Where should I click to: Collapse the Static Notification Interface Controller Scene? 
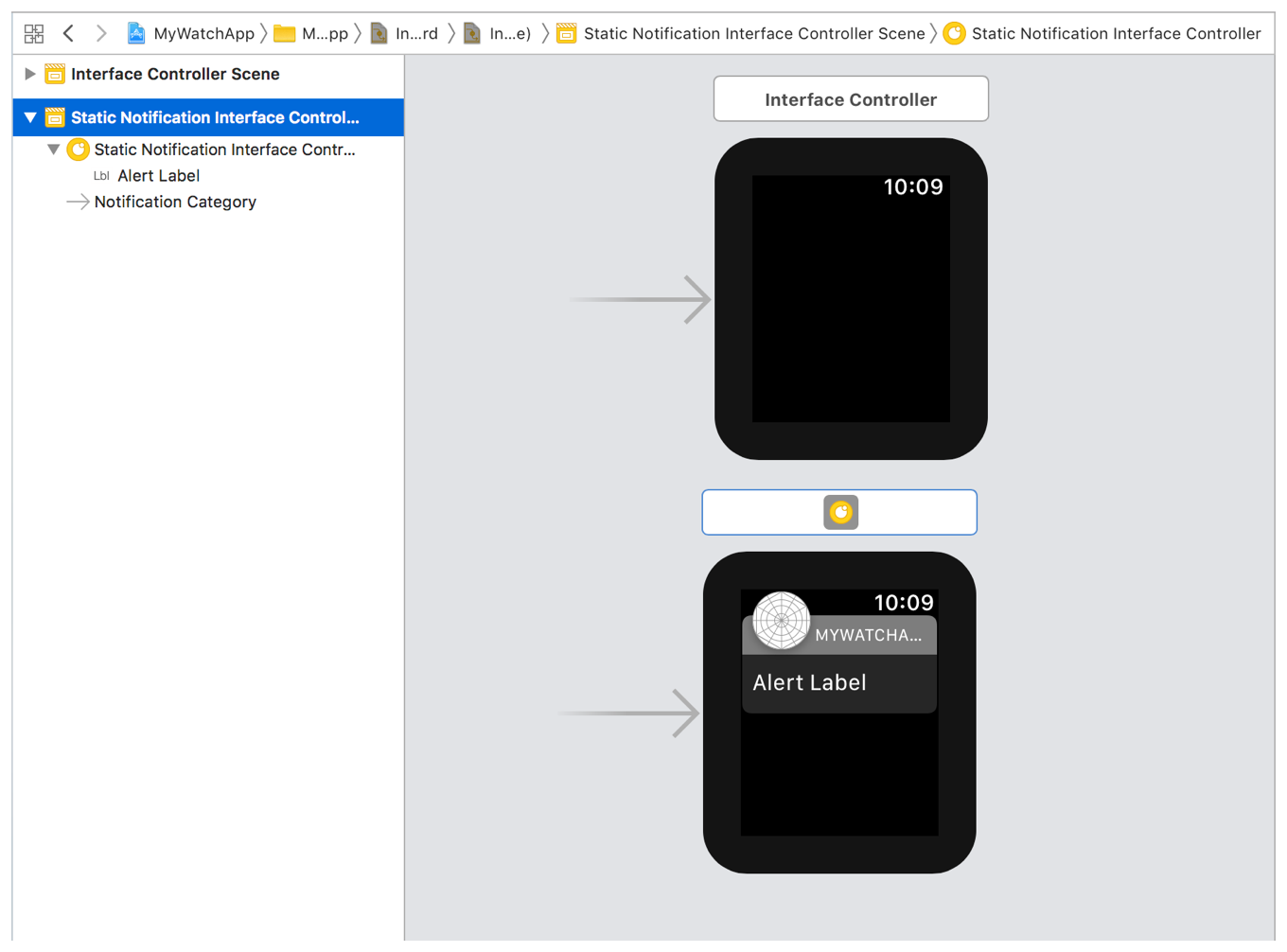click(30, 117)
